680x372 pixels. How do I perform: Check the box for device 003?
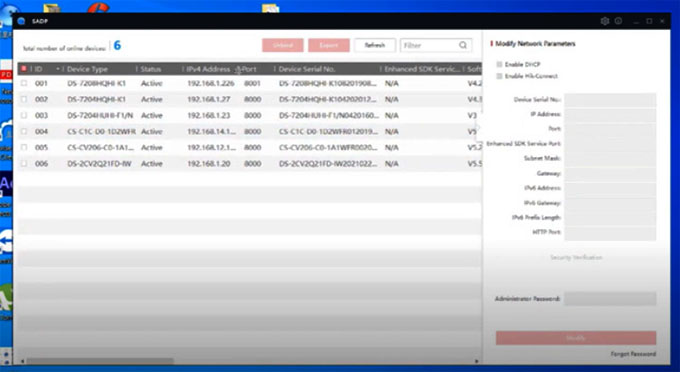(x=24, y=115)
